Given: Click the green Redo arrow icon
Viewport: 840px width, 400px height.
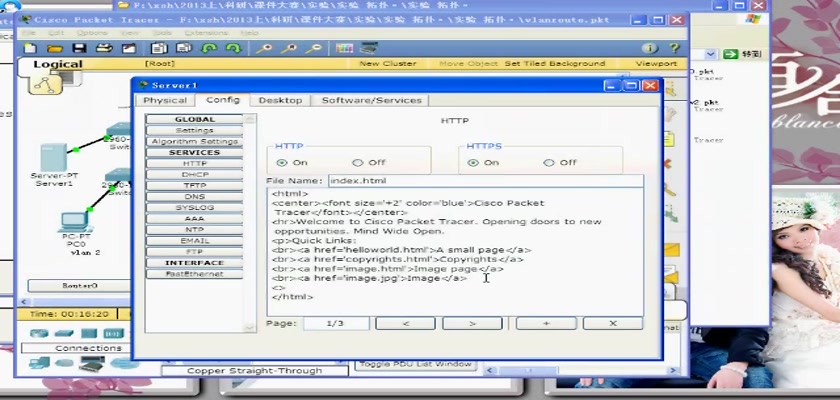Looking at the screenshot, I should (234, 48).
